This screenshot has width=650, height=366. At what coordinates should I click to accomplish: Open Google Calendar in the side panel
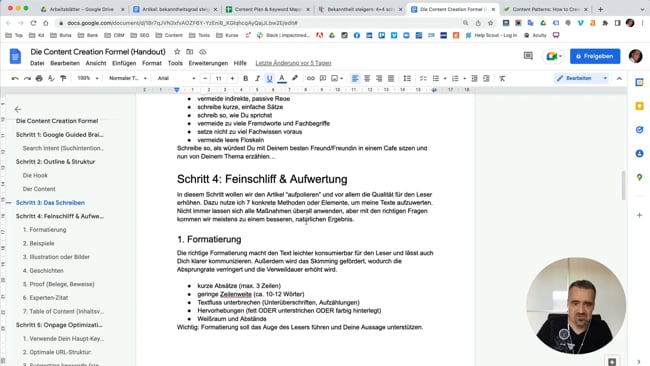(x=639, y=82)
